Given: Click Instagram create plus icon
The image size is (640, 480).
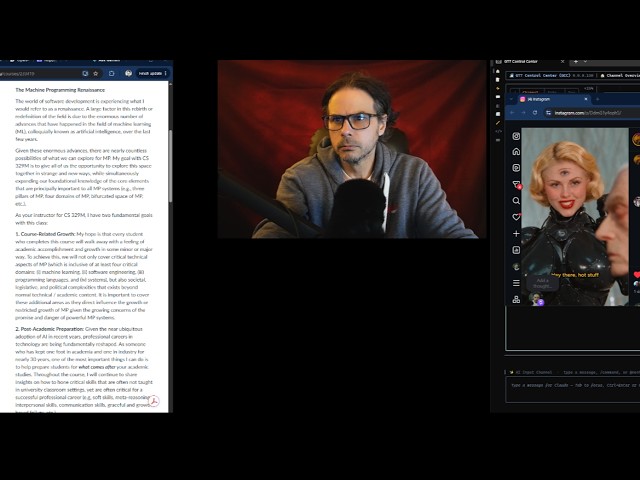Looking at the screenshot, I should pos(516,233).
